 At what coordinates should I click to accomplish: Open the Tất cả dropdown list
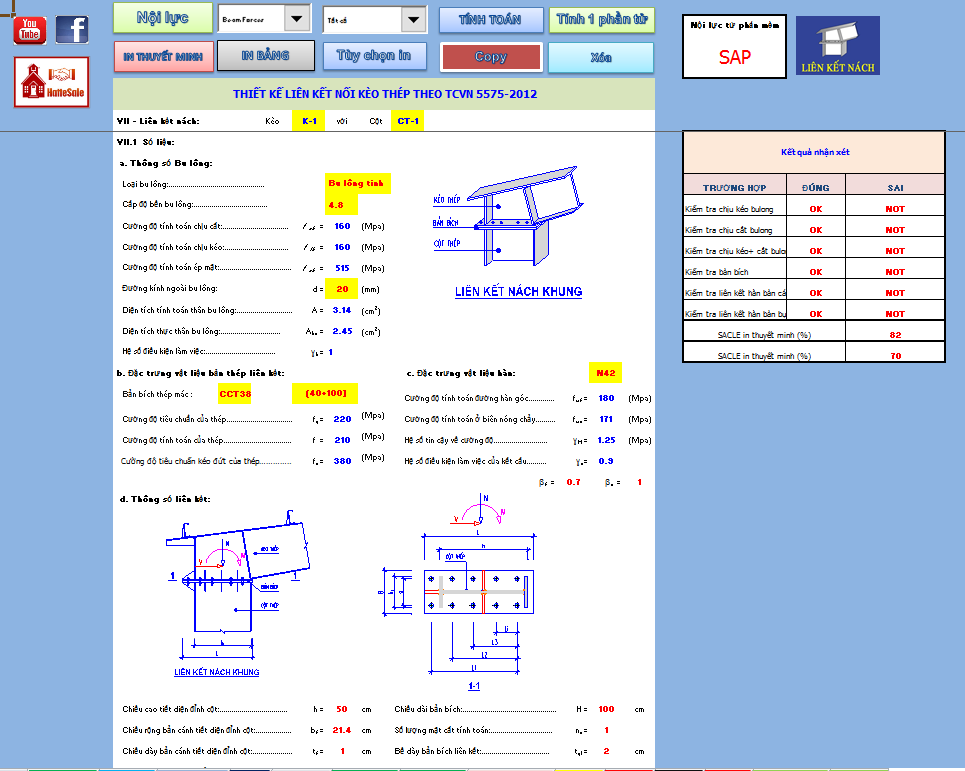pyautogui.click(x=414, y=20)
